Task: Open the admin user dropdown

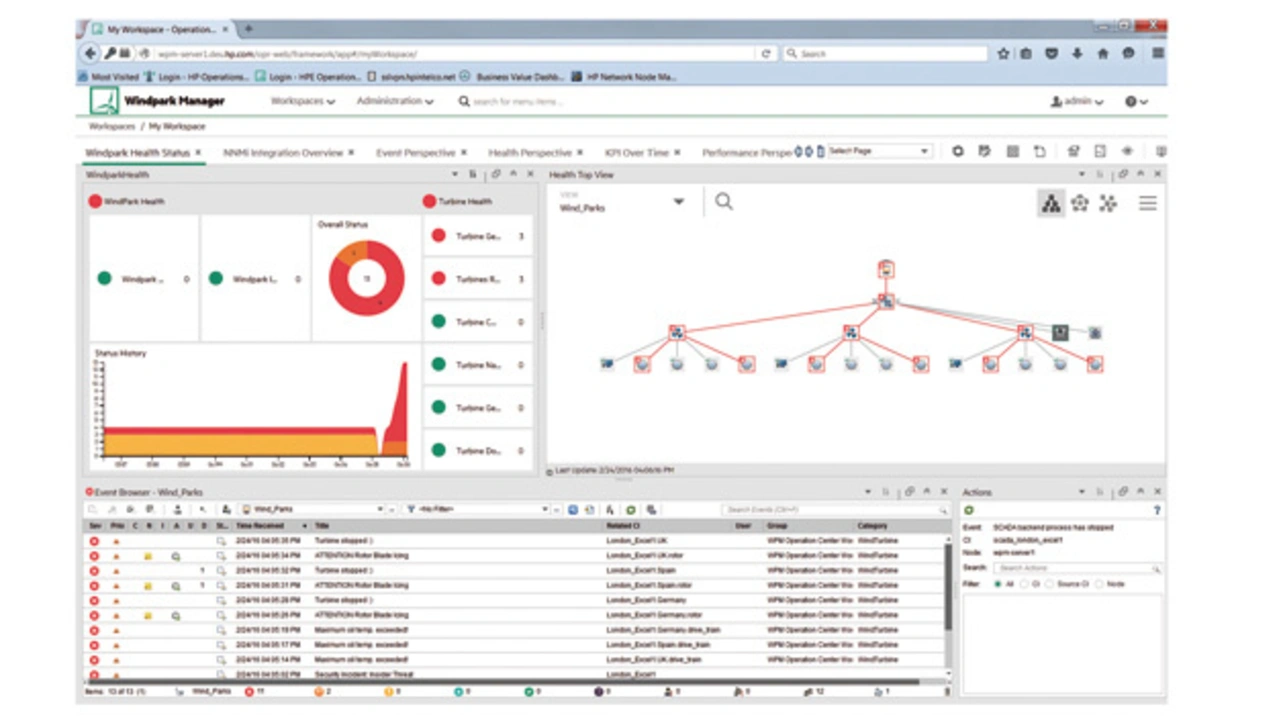Action: click(x=1077, y=102)
